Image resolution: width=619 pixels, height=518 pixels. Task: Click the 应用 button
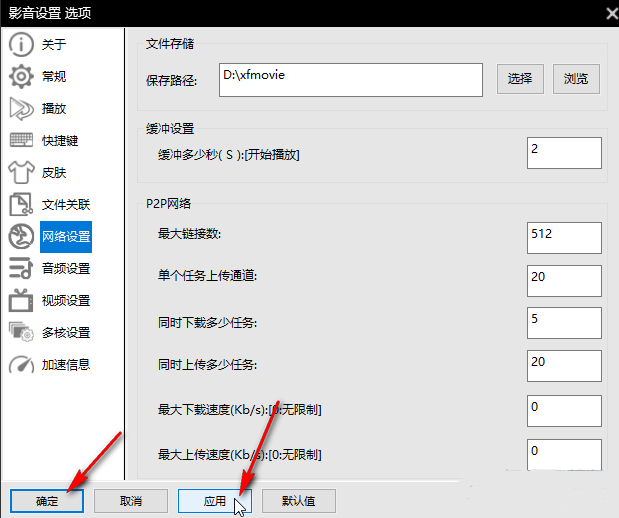pyautogui.click(x=214, y=501)
